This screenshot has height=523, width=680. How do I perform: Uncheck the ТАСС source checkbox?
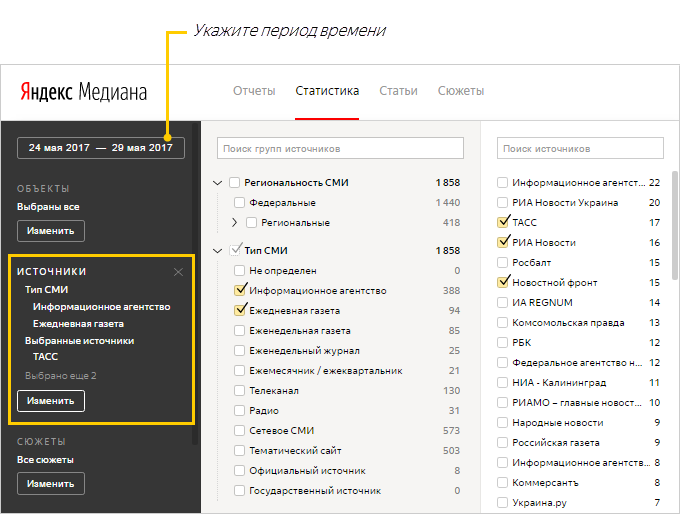click(502, 222)
